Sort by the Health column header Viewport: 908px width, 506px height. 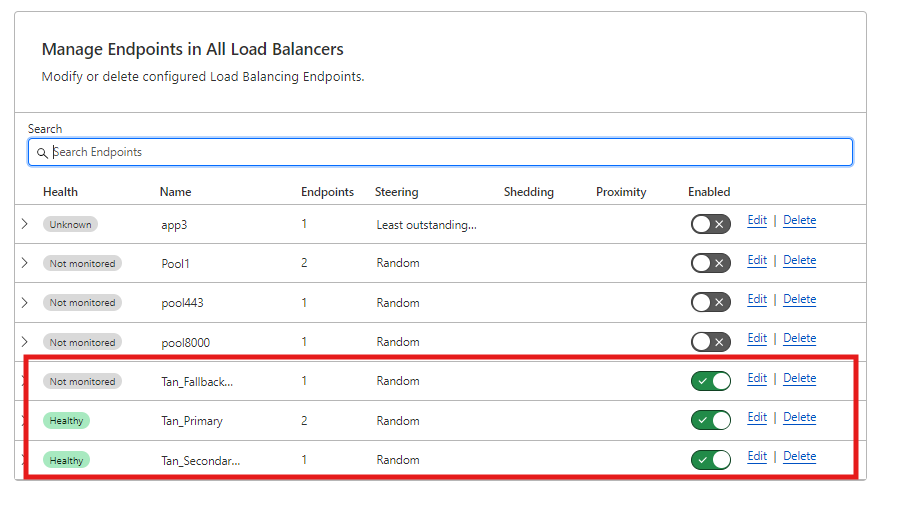[x=60, y=192]
